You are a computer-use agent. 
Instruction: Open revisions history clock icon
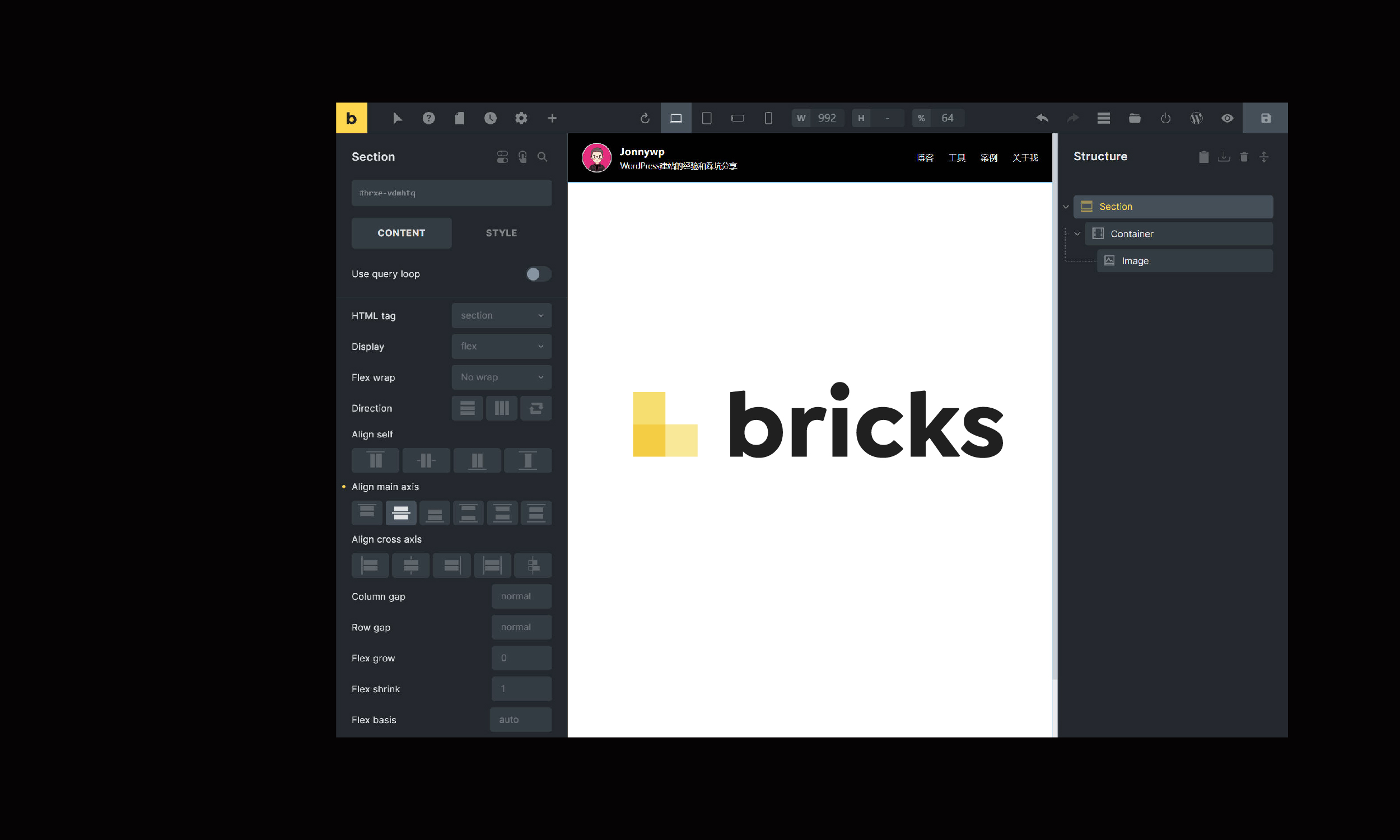coord(491,118)
